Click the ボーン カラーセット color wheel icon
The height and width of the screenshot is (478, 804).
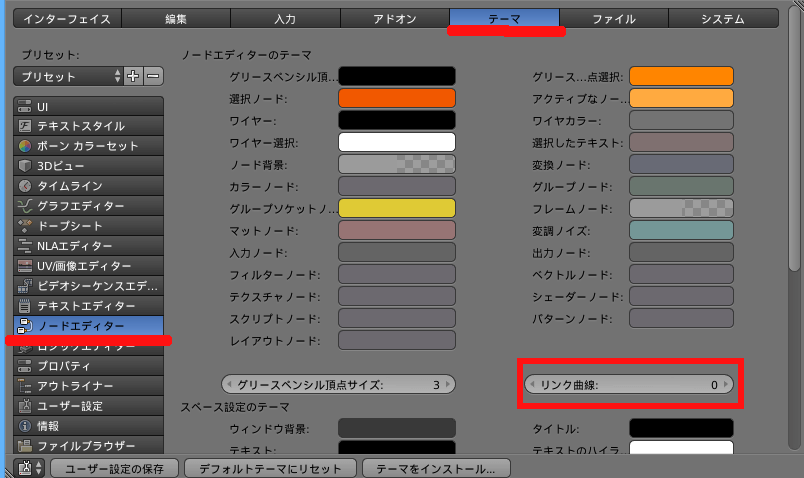click(x=24, y=146)
